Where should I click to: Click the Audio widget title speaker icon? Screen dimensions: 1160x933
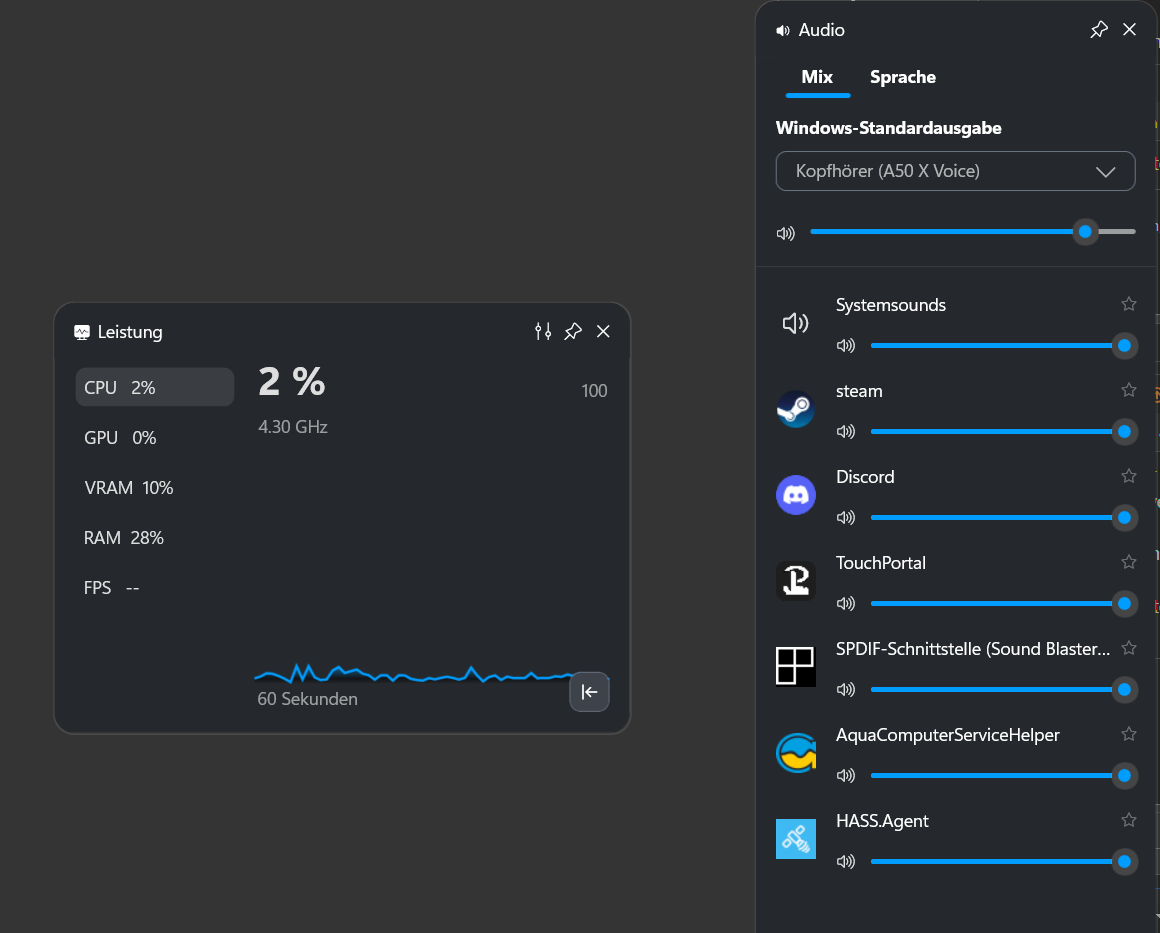[x=783, y=30]
